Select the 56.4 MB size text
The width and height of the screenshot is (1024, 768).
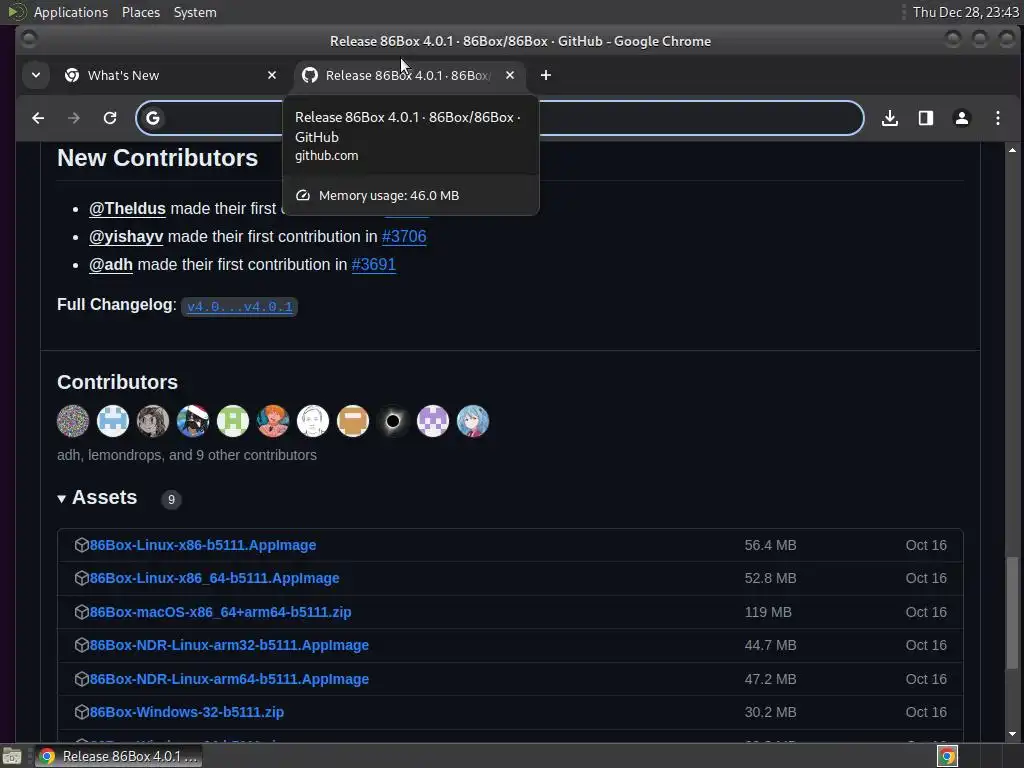[770, 545]
